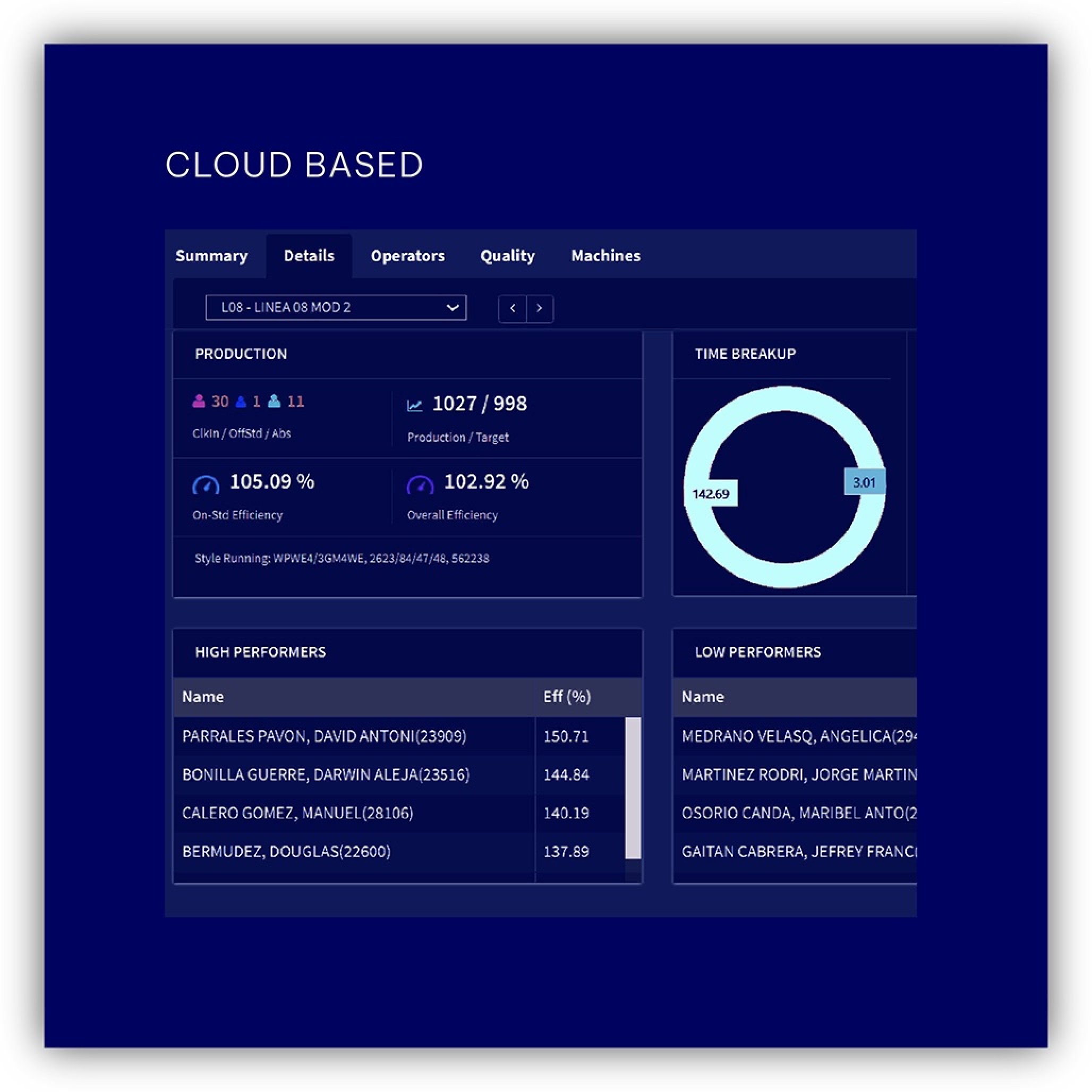This screenshot has height=1092, width=1092.
Task: Click the Eff (%) column header
Action: point(566,696)
